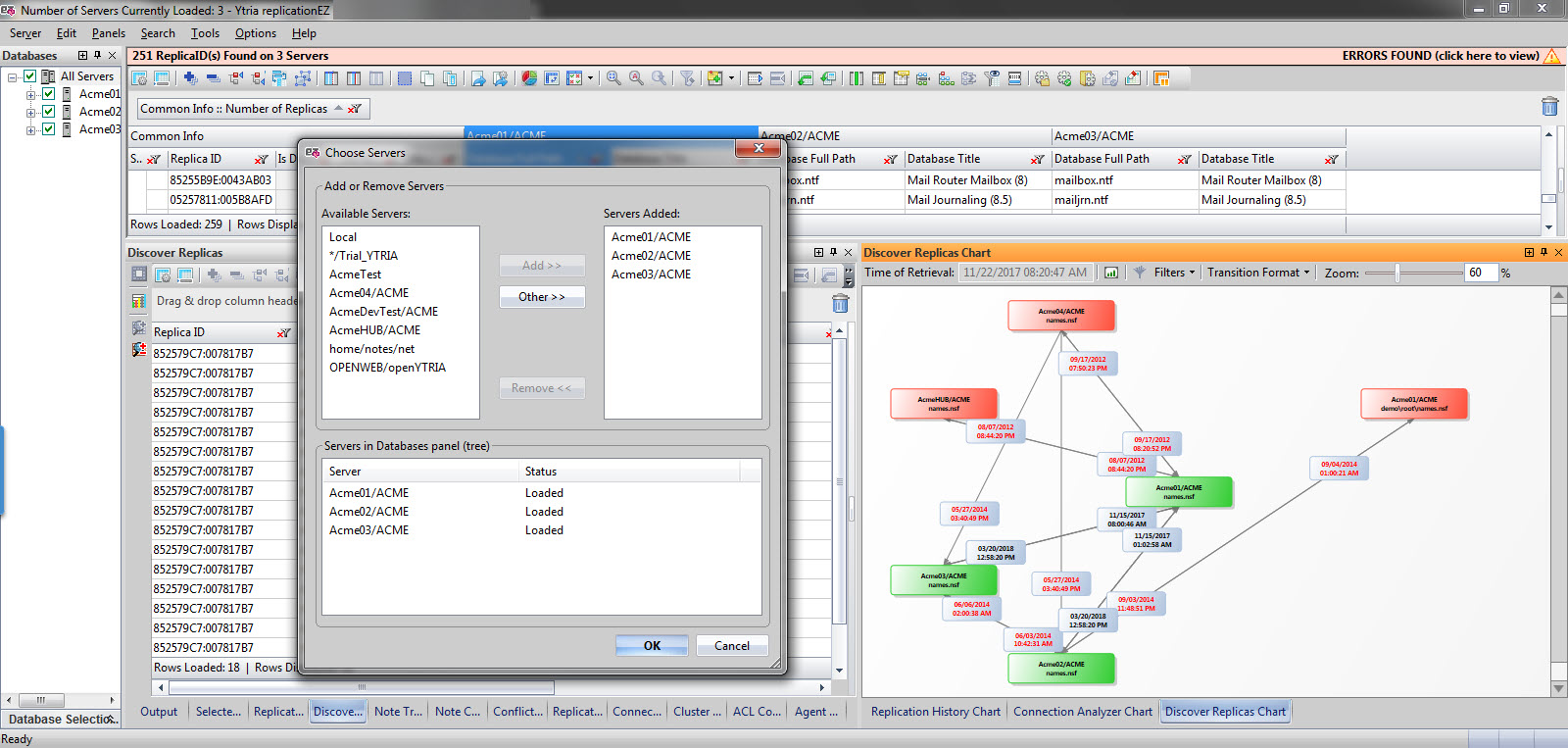The height and width of the screenshot is (748, 1568).
Task: Click the blue plus expand-all icon in main toolbar
Action: tap(191, 78)
